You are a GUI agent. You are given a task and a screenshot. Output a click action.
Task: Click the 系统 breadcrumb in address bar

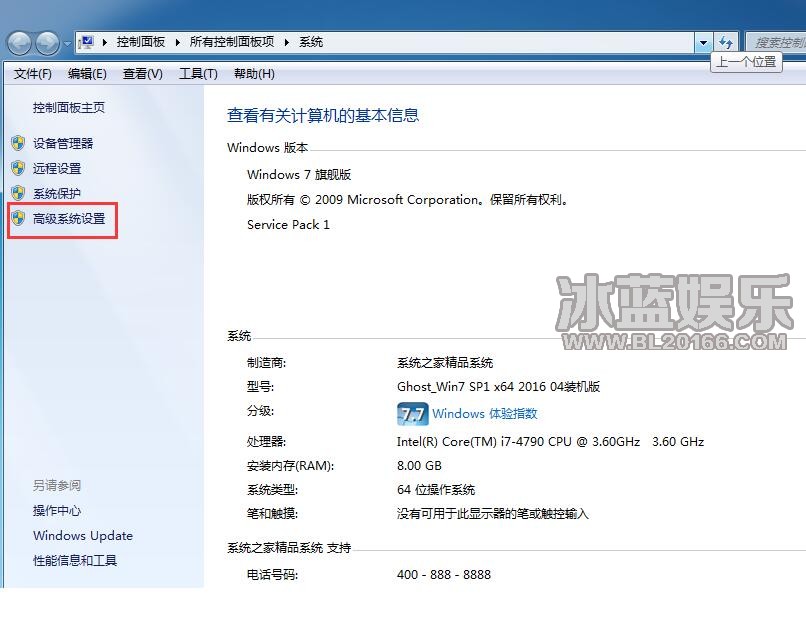tap(311, 42)
